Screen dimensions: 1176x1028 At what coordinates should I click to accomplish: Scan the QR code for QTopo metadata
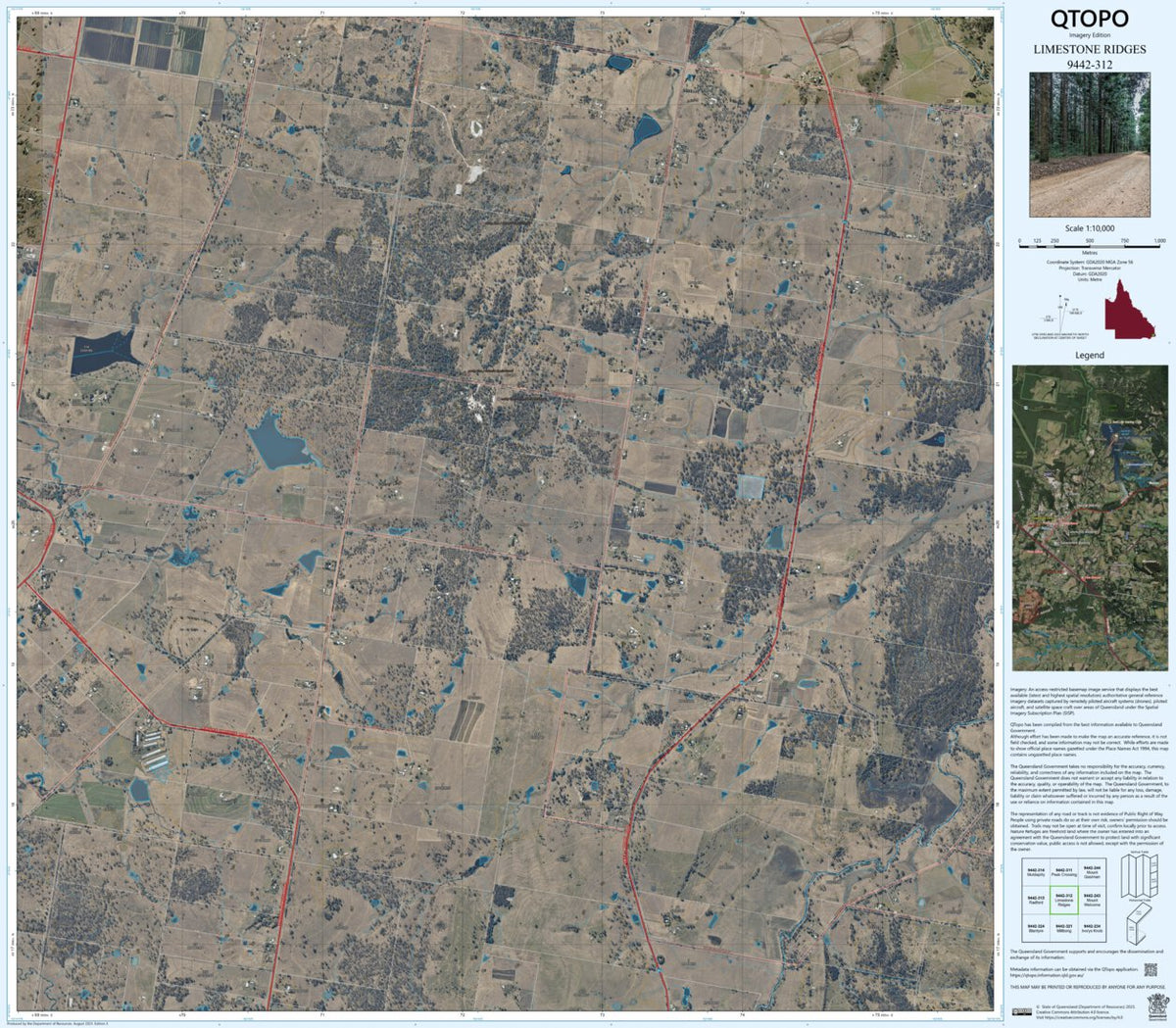click(x=1151, y=970)
